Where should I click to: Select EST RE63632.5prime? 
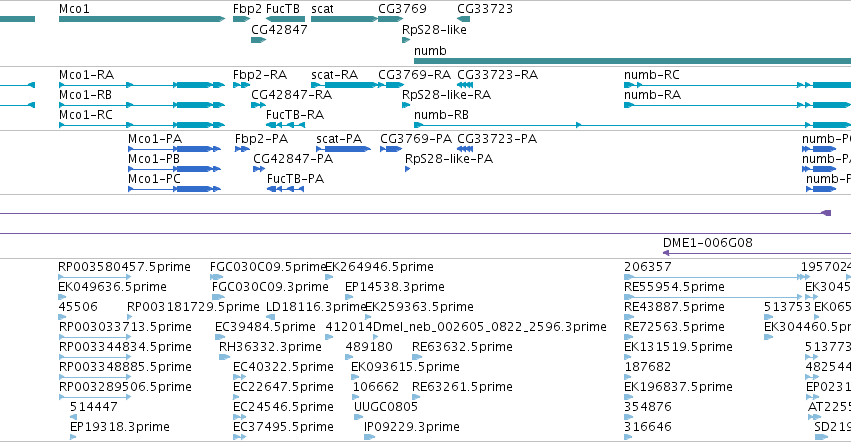417,357
